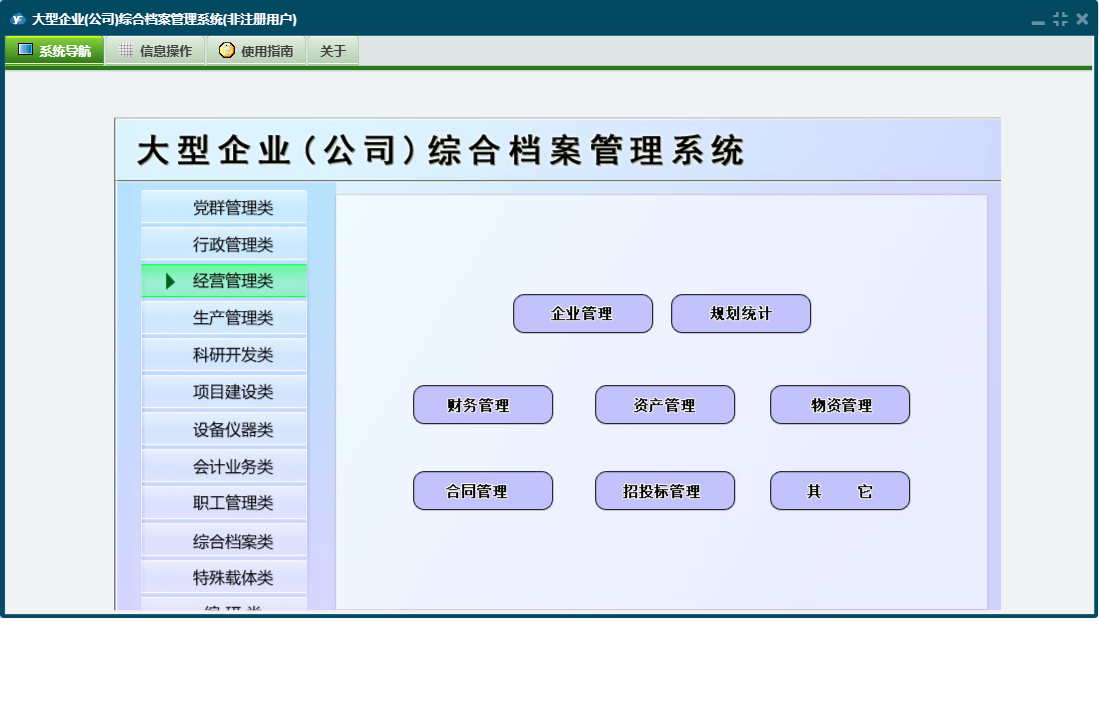Open 招投标管理 module

click(x=665, y=490)
